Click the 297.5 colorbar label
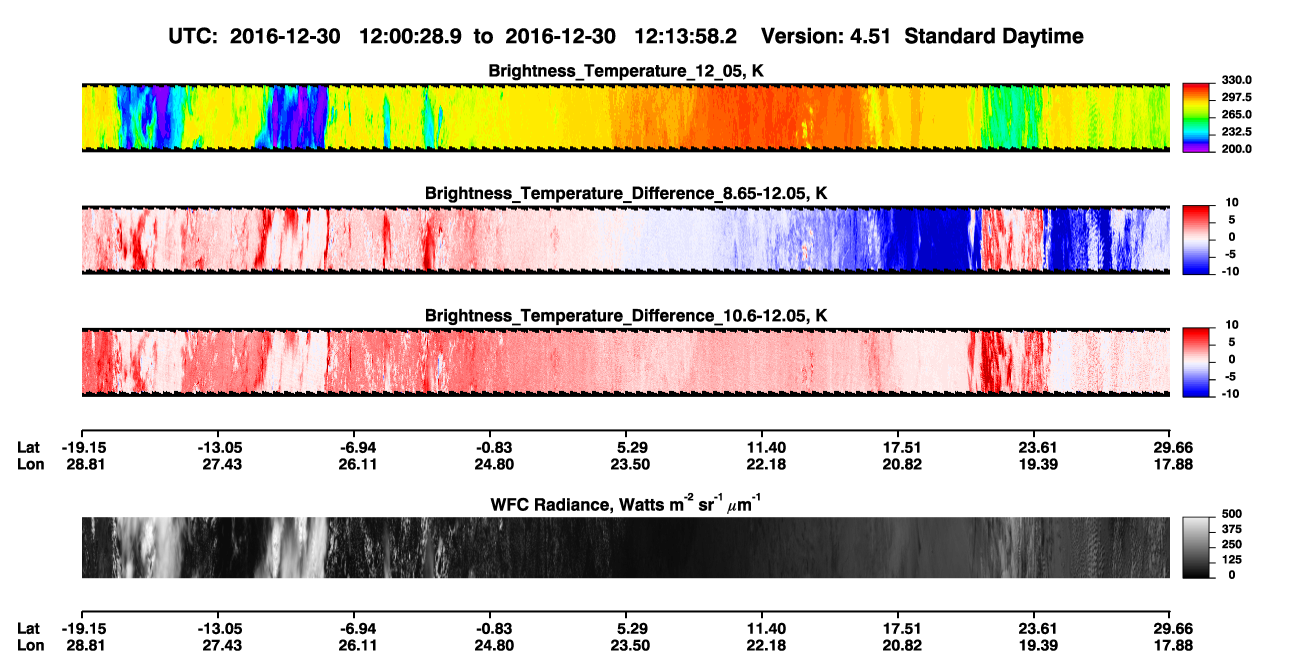1300x667 pixels. tap(1236, 97)
